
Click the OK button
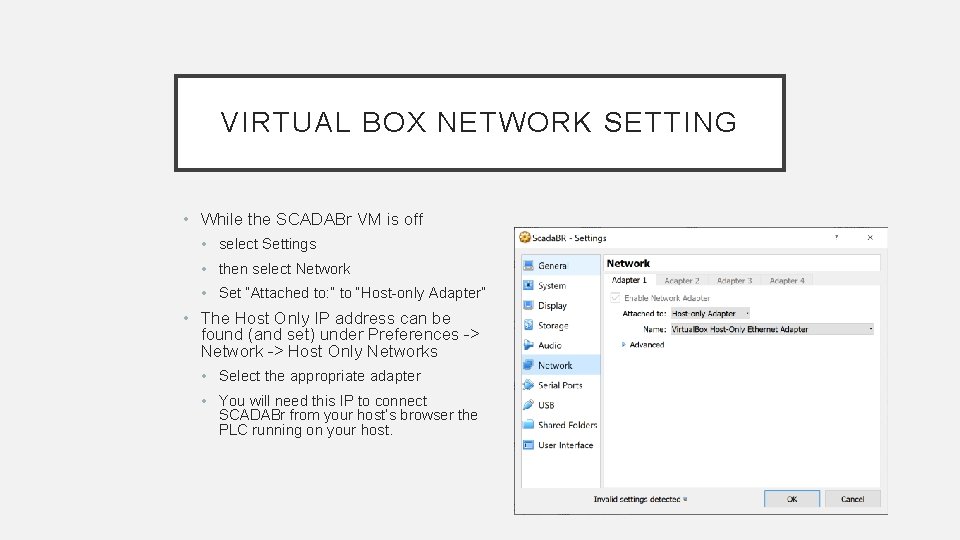click(x=792, y=499)
